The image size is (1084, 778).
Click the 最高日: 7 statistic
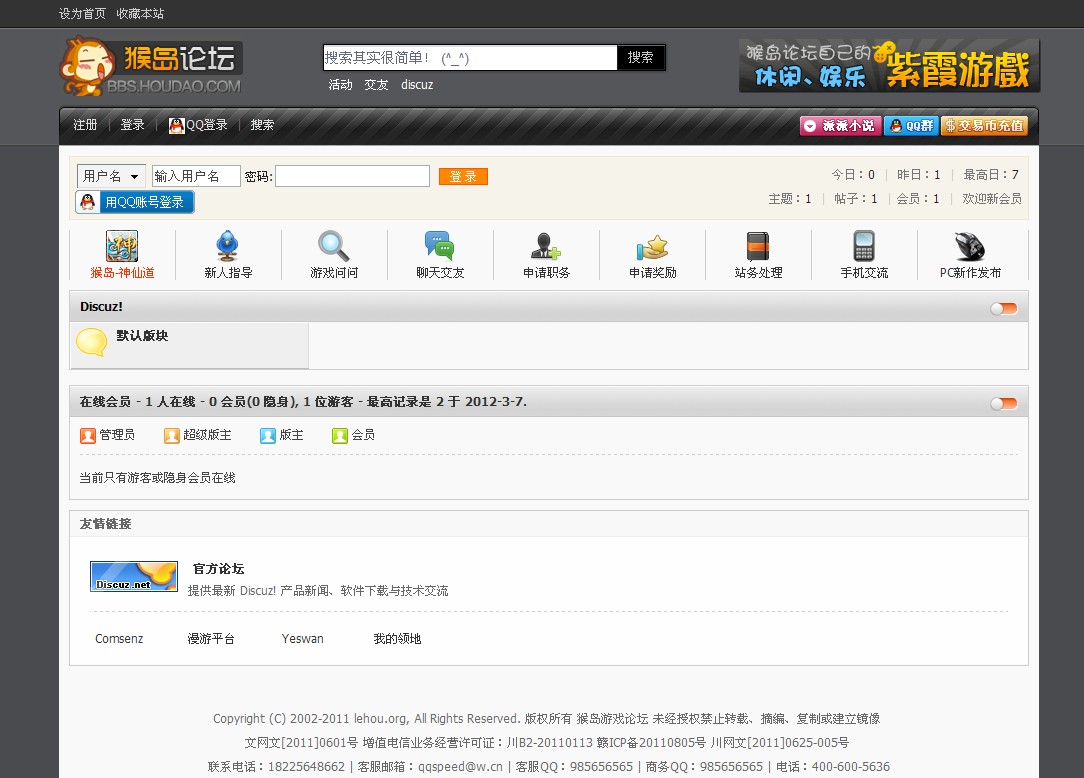click(x=991, y=174)
